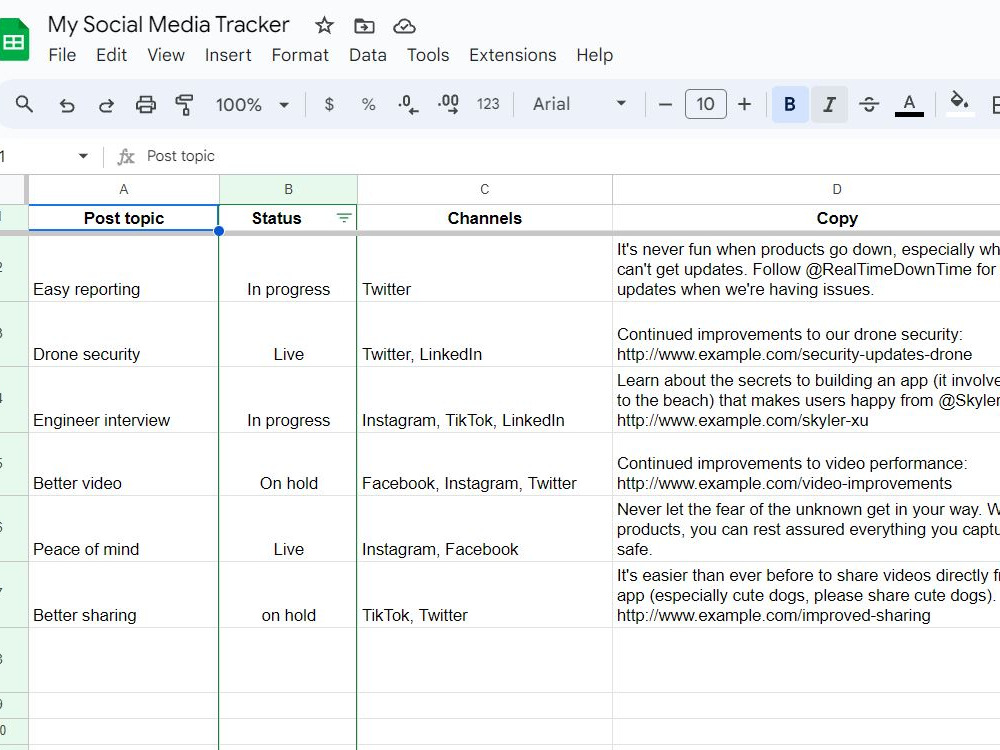1000x750 pixels.
Task: Select the TikTok, Twitter channels cell
Action: [485, 594]
